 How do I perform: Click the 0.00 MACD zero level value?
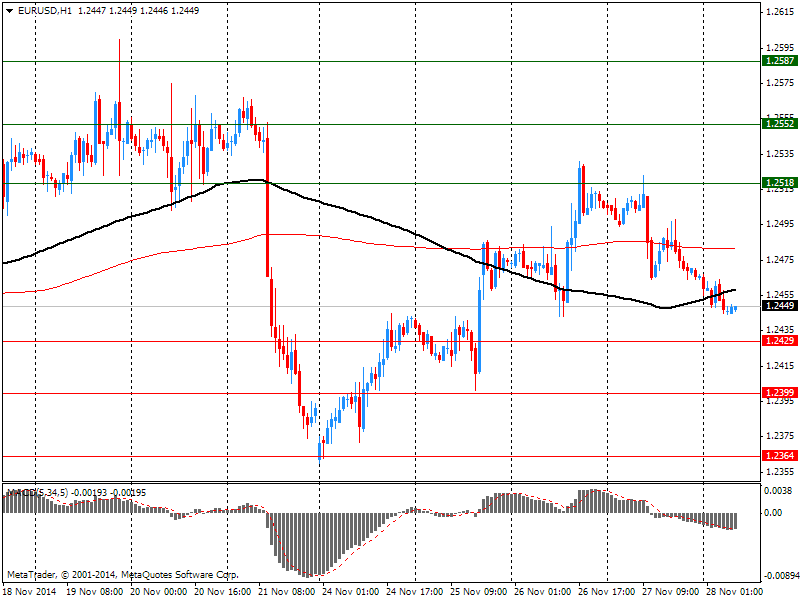[773, 513]
